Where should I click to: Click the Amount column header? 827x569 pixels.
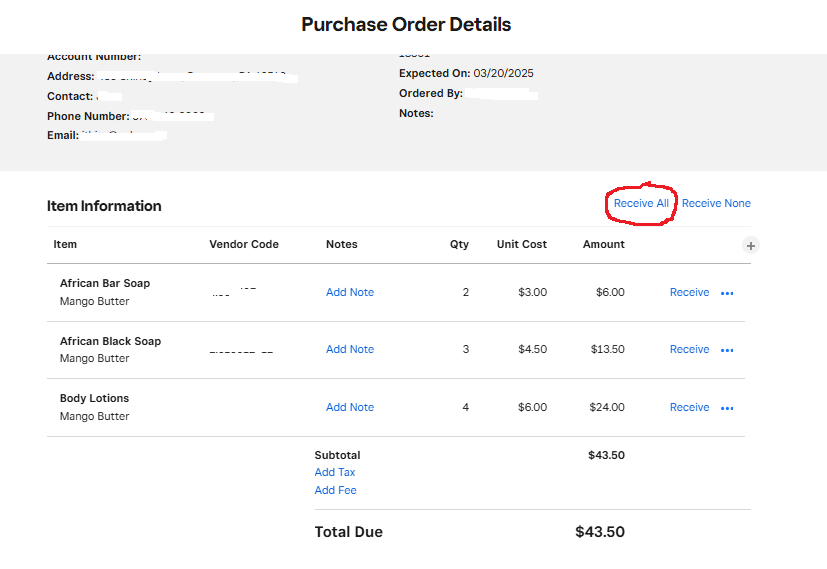pyautogui.click(x=604, y=244)
